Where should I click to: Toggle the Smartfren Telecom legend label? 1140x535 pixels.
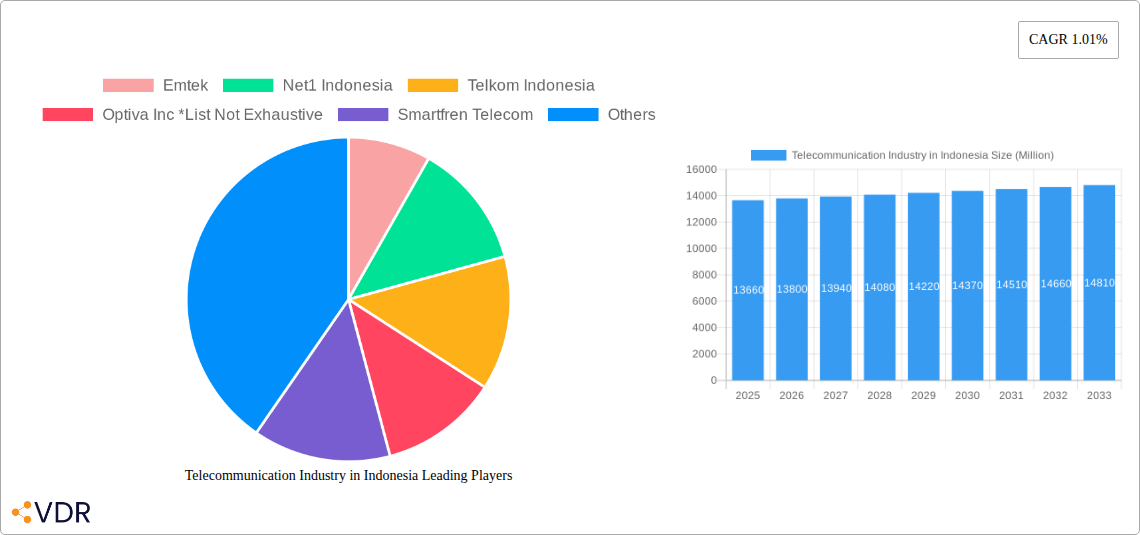[465, 114]
